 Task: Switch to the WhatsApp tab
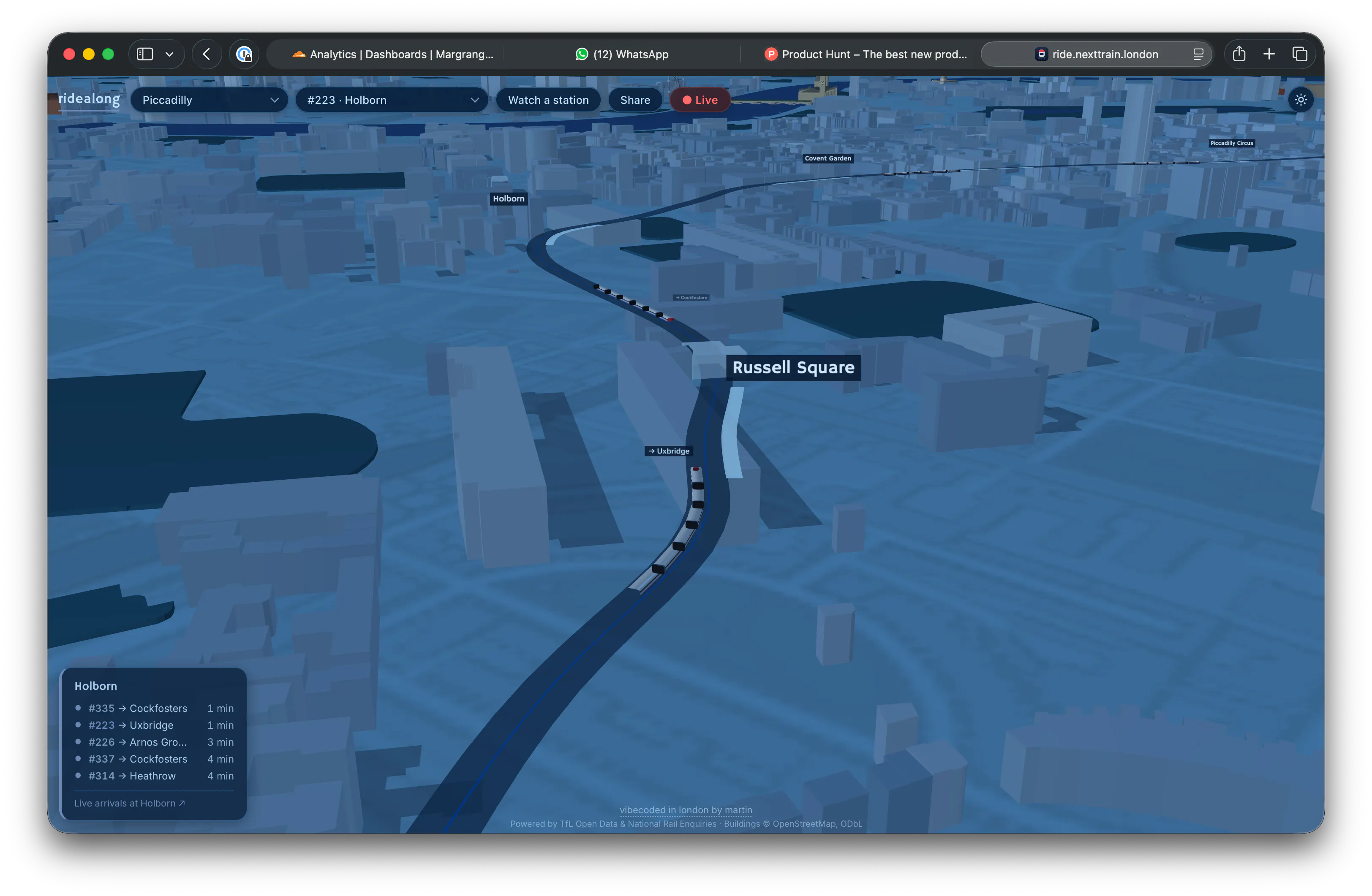[x=622, y=54]
